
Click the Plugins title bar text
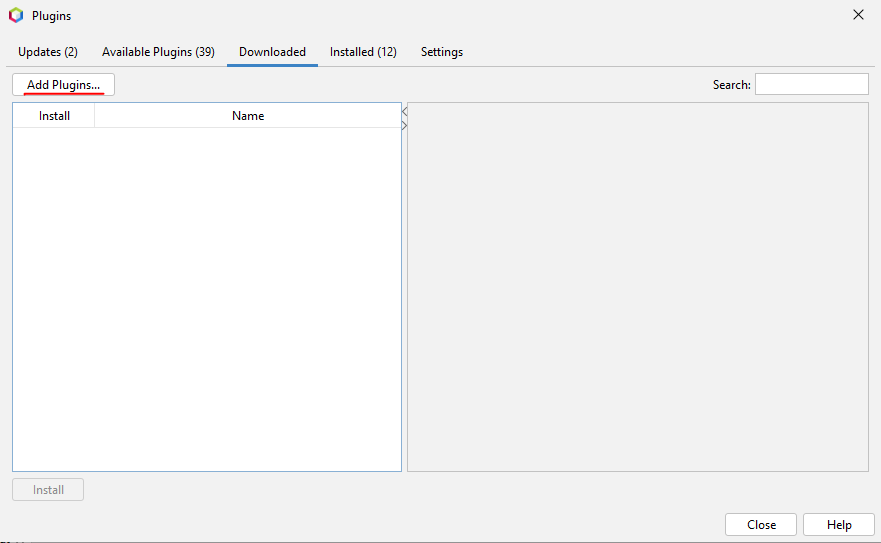pyautogui.click(x=52, y=16)
